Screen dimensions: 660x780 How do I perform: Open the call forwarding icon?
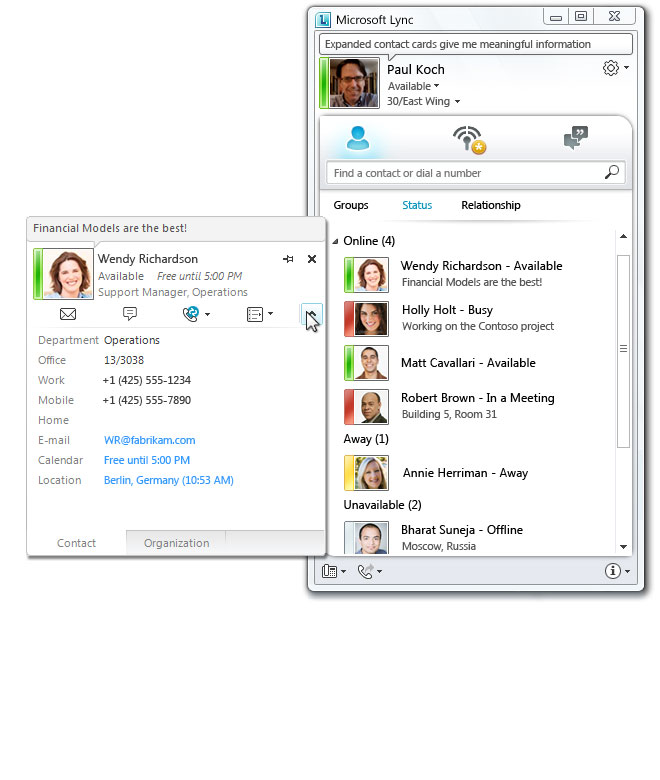[366, 571]
